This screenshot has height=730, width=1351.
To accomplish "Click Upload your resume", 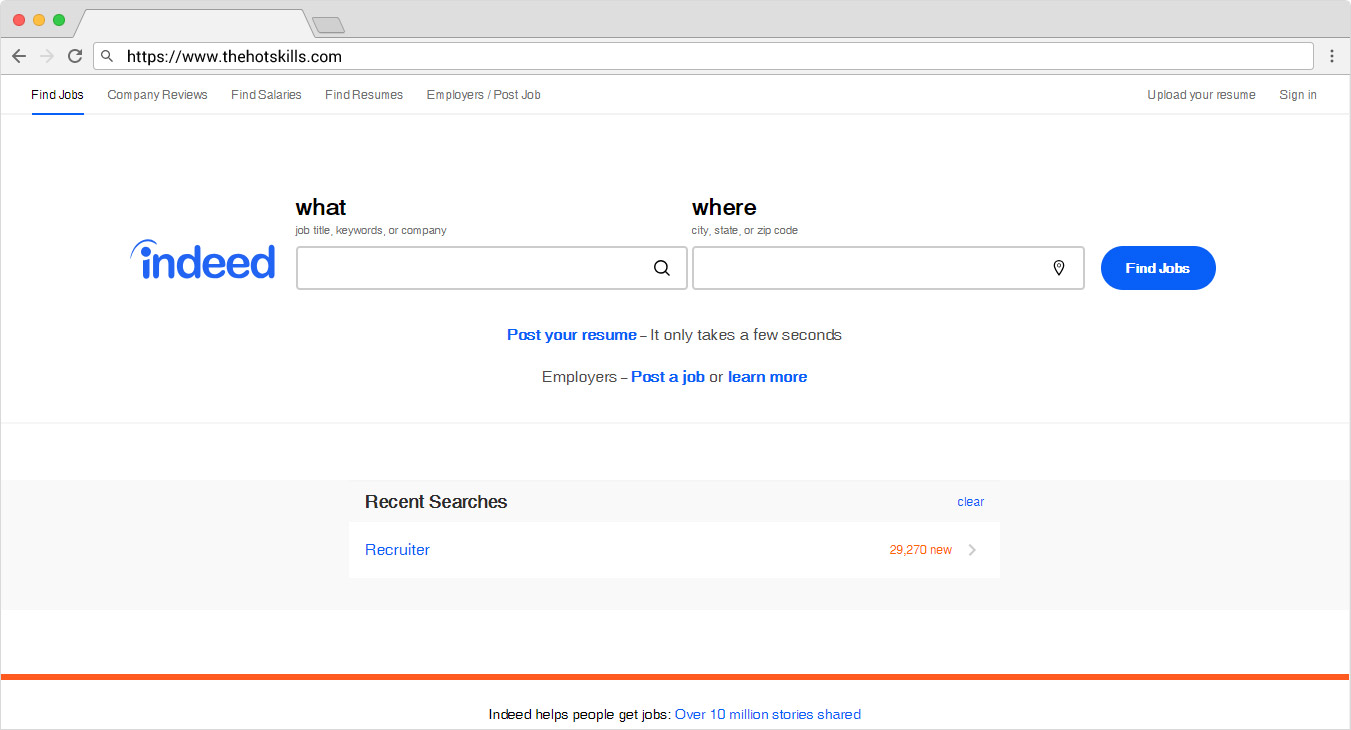I will [1201, 95].
